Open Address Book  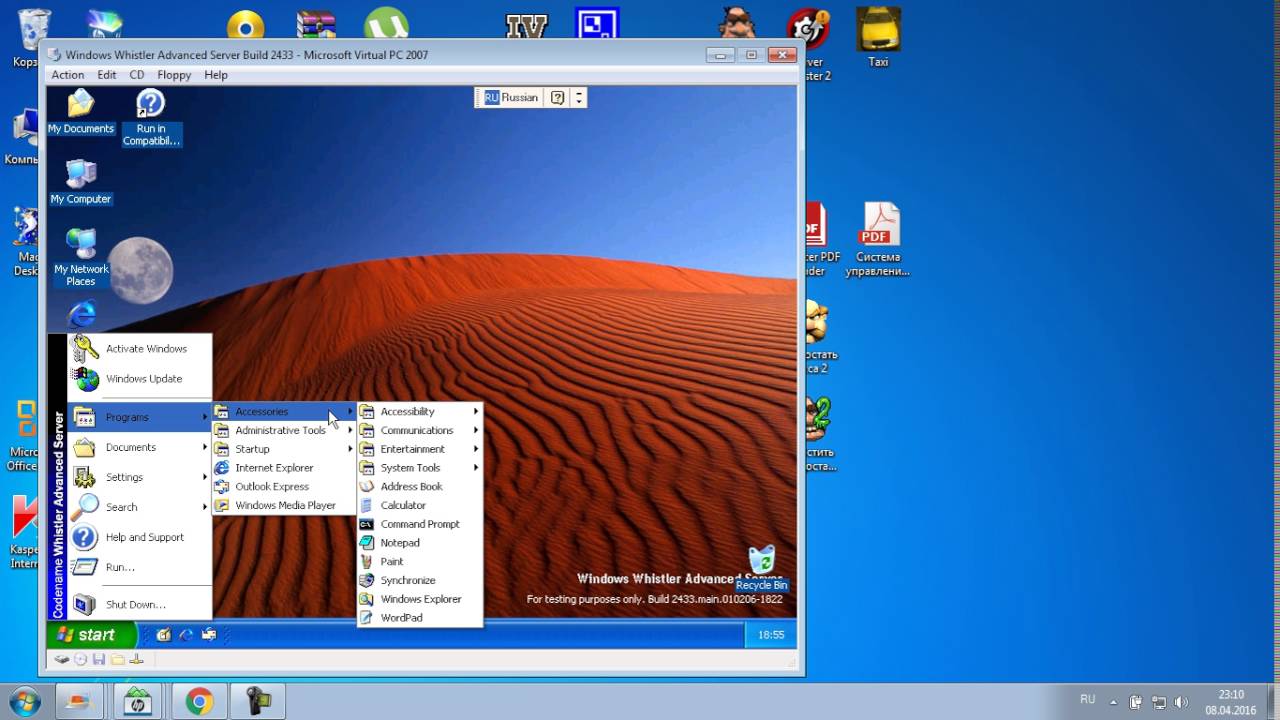coord(420,486)
